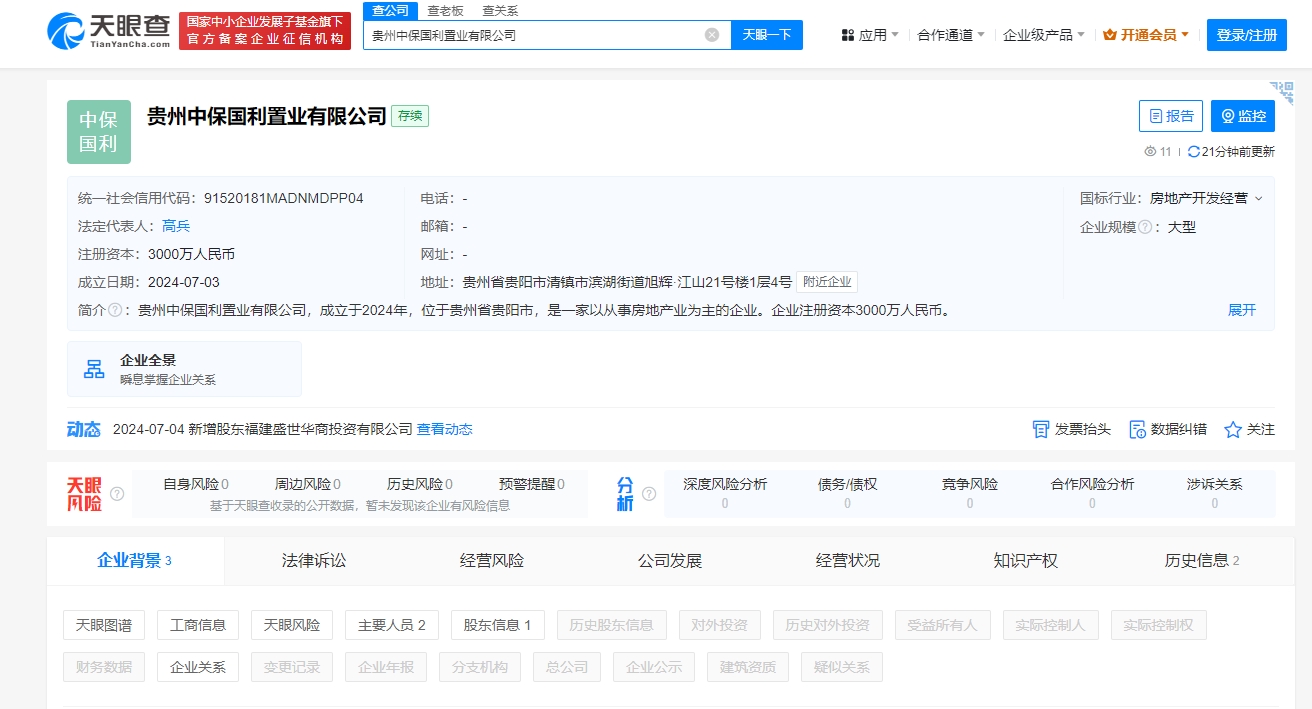Click the 天眼风险 sub-section button
The width and height of the screenshot is (1312, 709).
(x=292, y=625)
